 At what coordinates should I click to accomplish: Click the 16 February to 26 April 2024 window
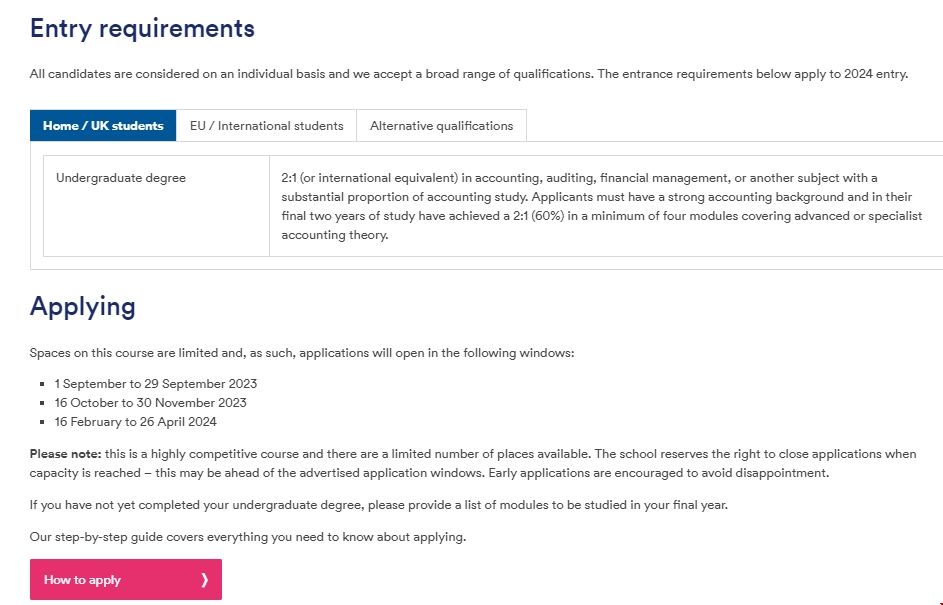coord(136,422)
